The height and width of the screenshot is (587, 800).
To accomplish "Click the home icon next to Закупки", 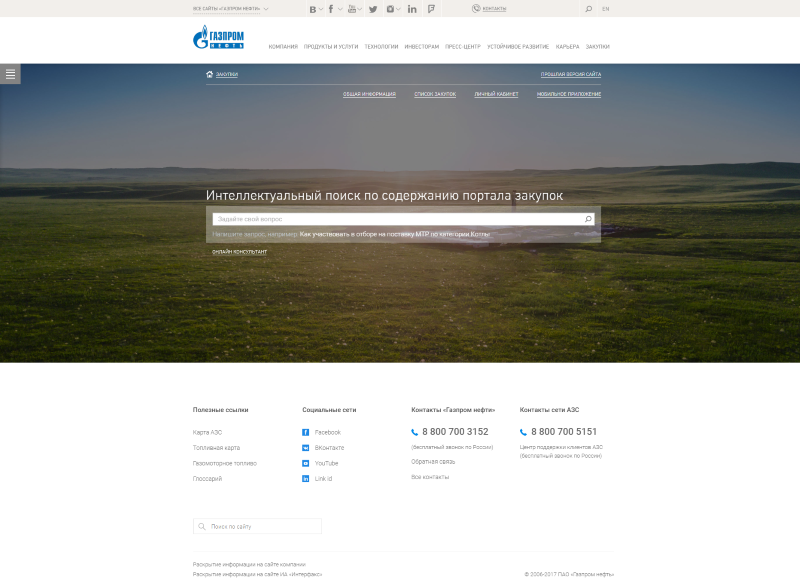I will click(209, 74).
